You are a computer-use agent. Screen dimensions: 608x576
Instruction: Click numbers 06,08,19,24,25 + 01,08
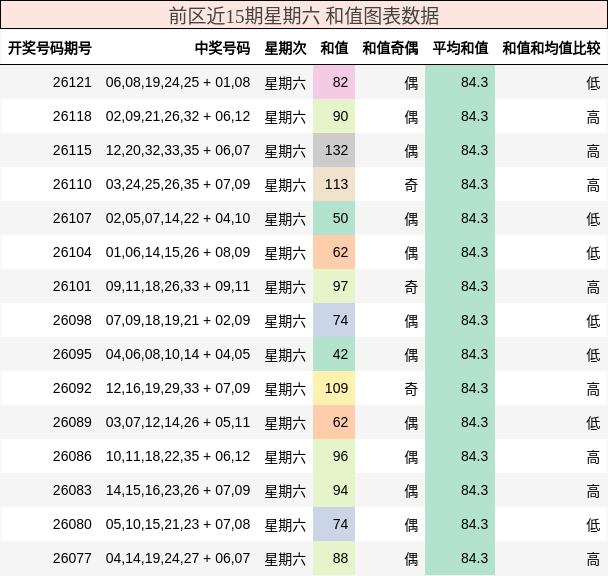(x=178, y=82)
